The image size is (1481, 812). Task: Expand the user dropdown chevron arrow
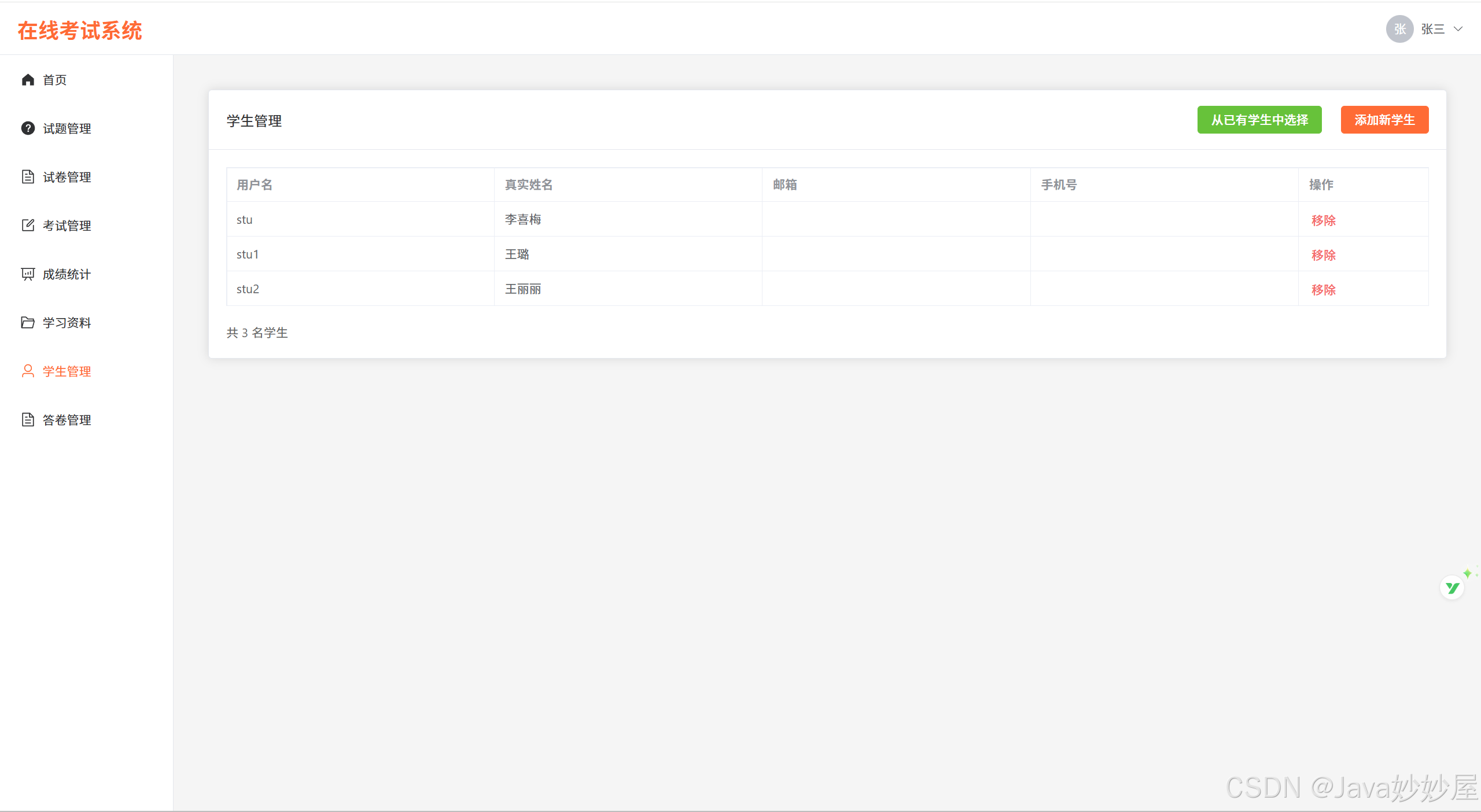tap(1458, 29)
